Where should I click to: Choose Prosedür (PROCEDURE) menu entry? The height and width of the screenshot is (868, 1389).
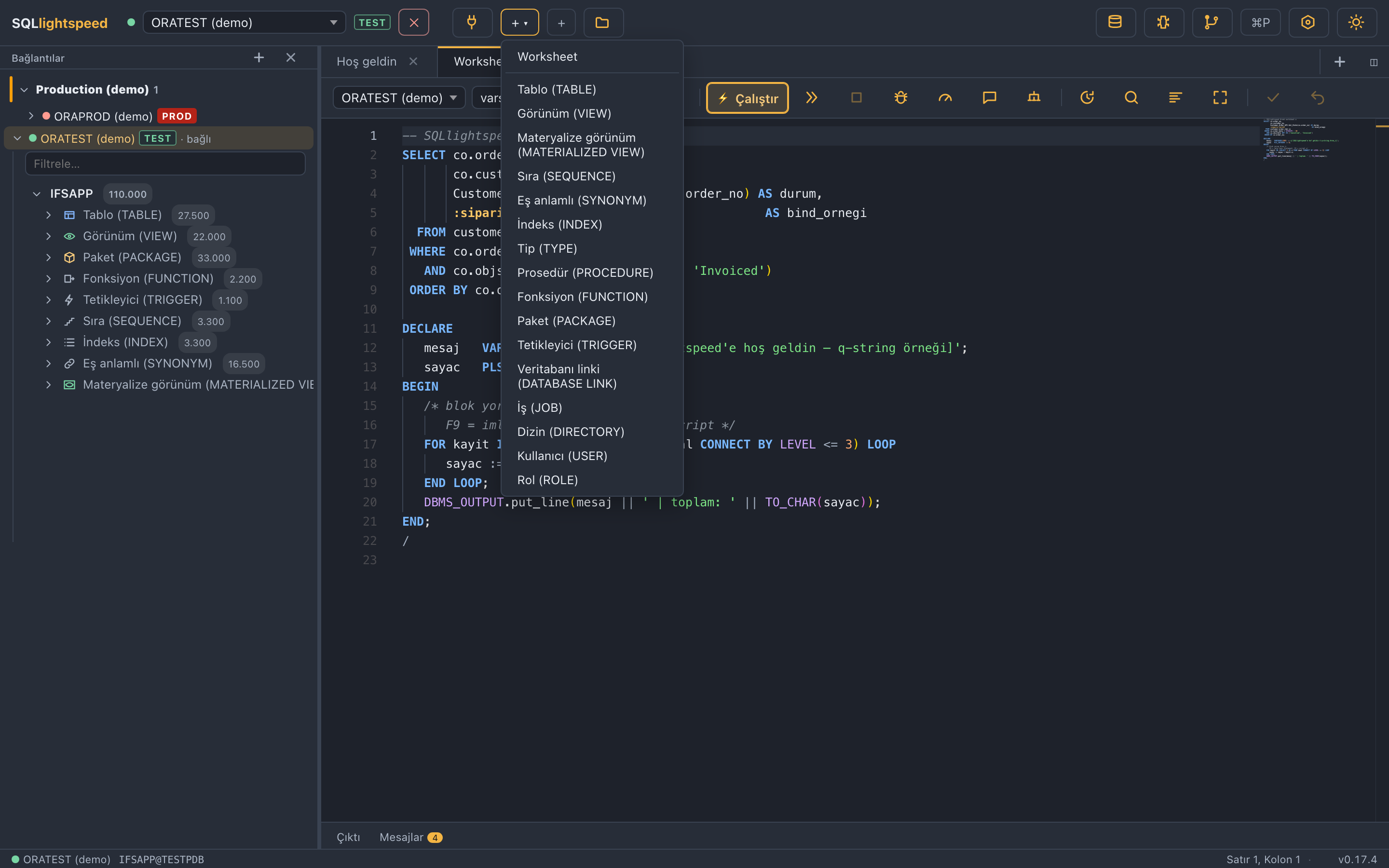(592, 272)
